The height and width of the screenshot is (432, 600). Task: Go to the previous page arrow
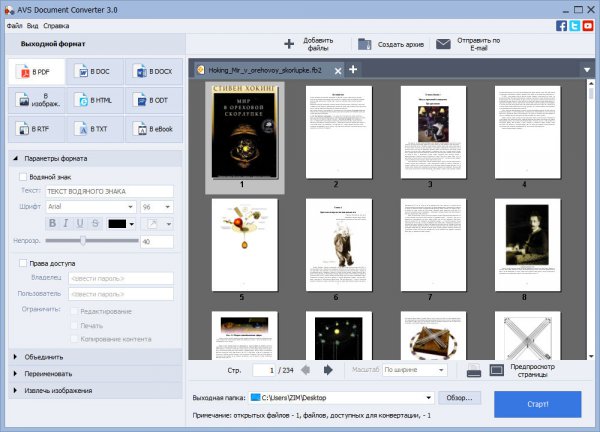[x=305, y=370]
